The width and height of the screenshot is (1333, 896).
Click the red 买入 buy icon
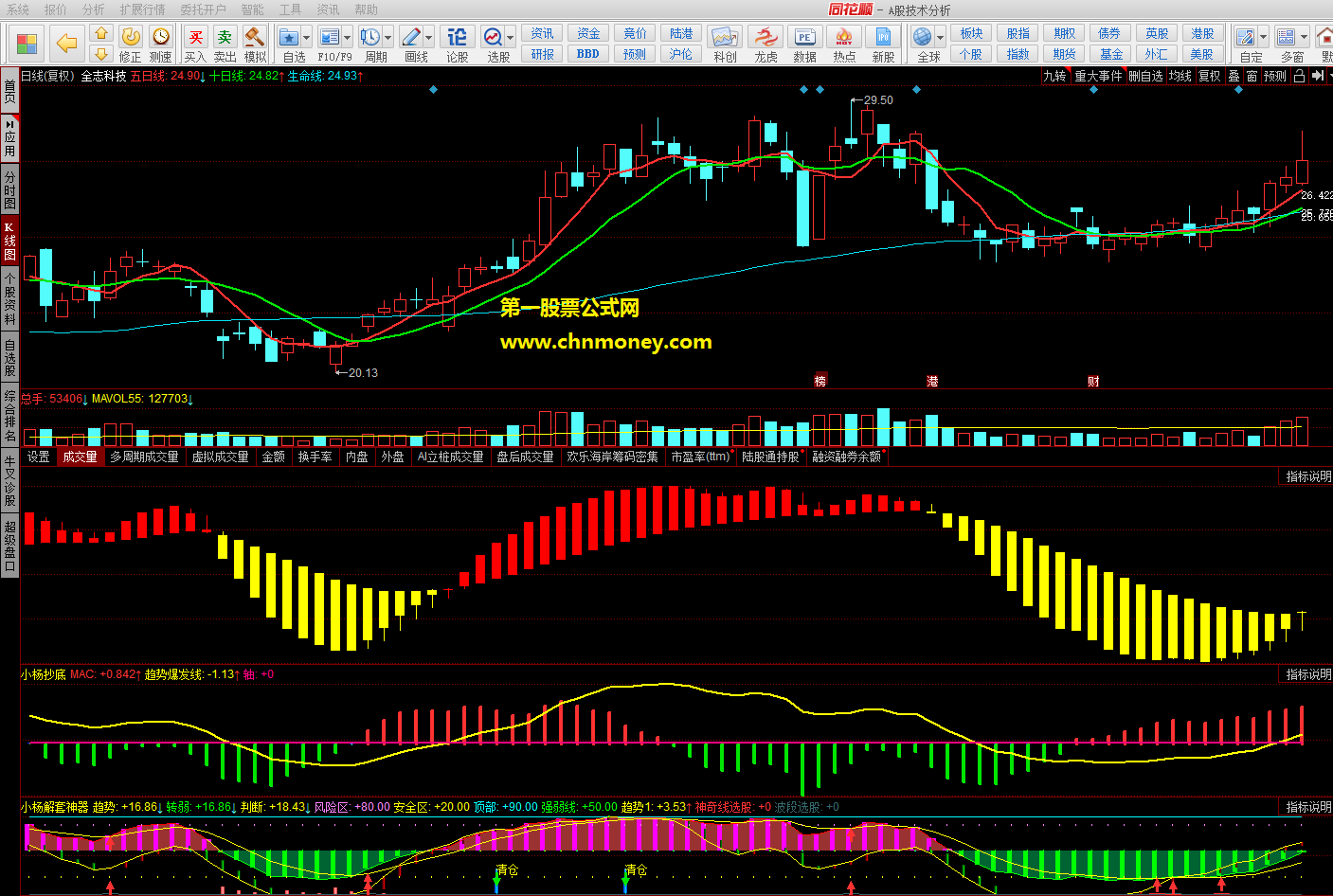click(x=195, y=37)
